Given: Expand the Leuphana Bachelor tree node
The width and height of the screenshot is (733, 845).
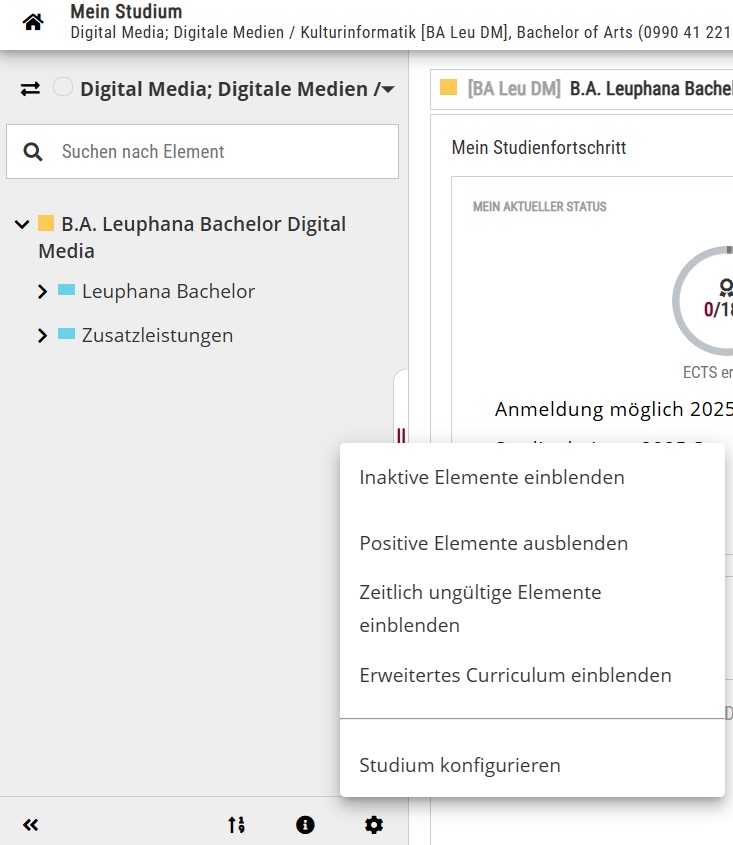Looking at the screenshot, I should tap(42, 291).
